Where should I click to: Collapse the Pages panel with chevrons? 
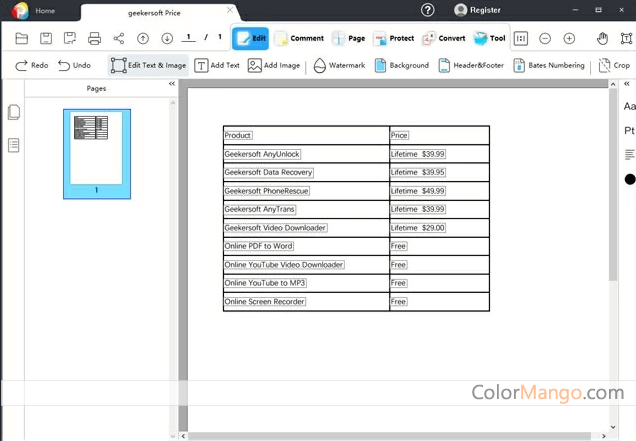coord(172,84)
